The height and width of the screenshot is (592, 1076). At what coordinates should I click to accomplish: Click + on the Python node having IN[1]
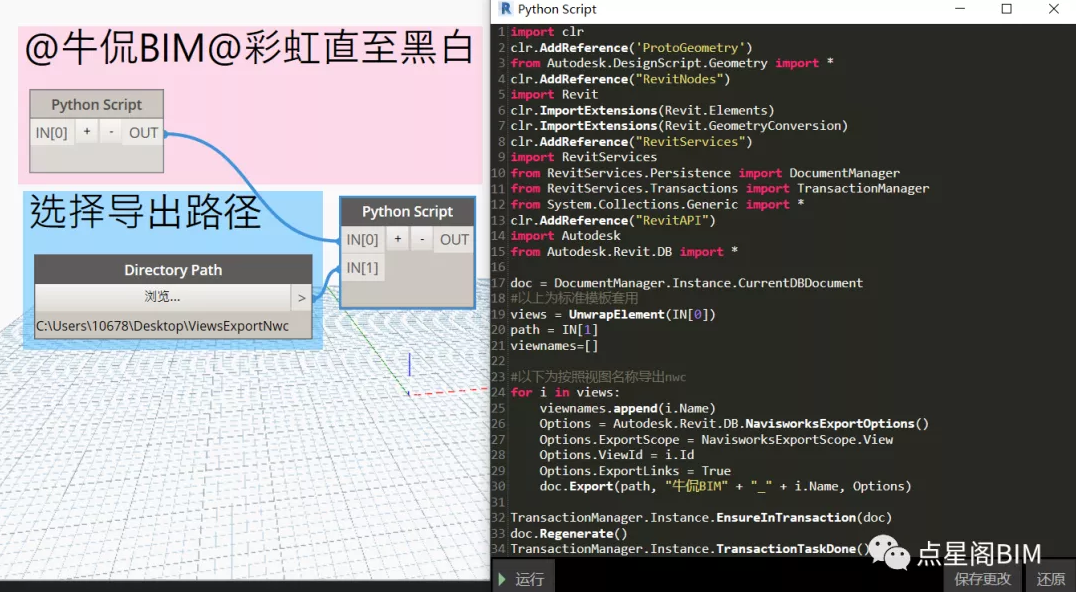click(x=398, y=239)
